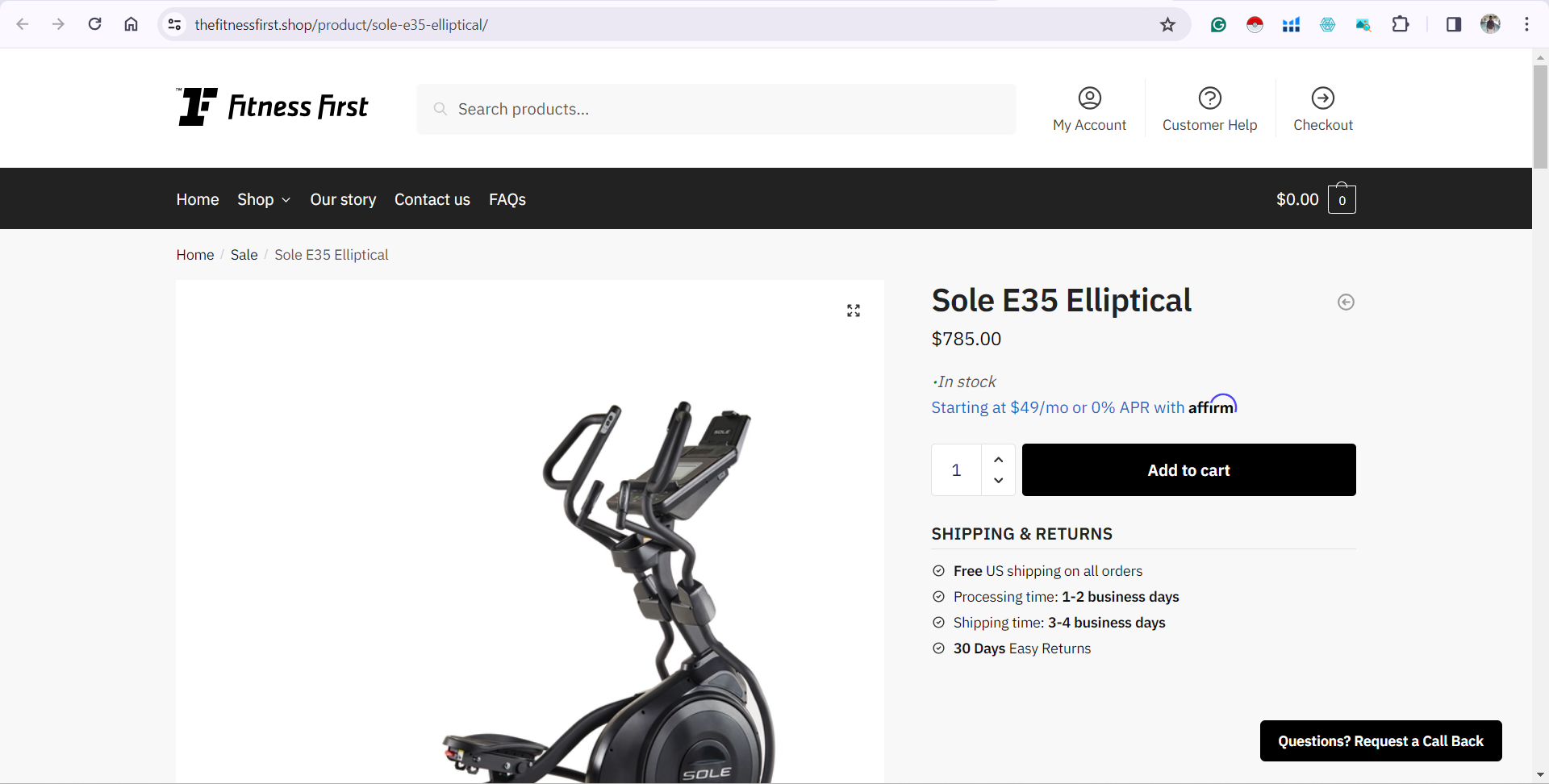The height and width of the screenshot is (784, 1549).
Task: Expand the Shop dropdown menu
Action: click(264, 199)
